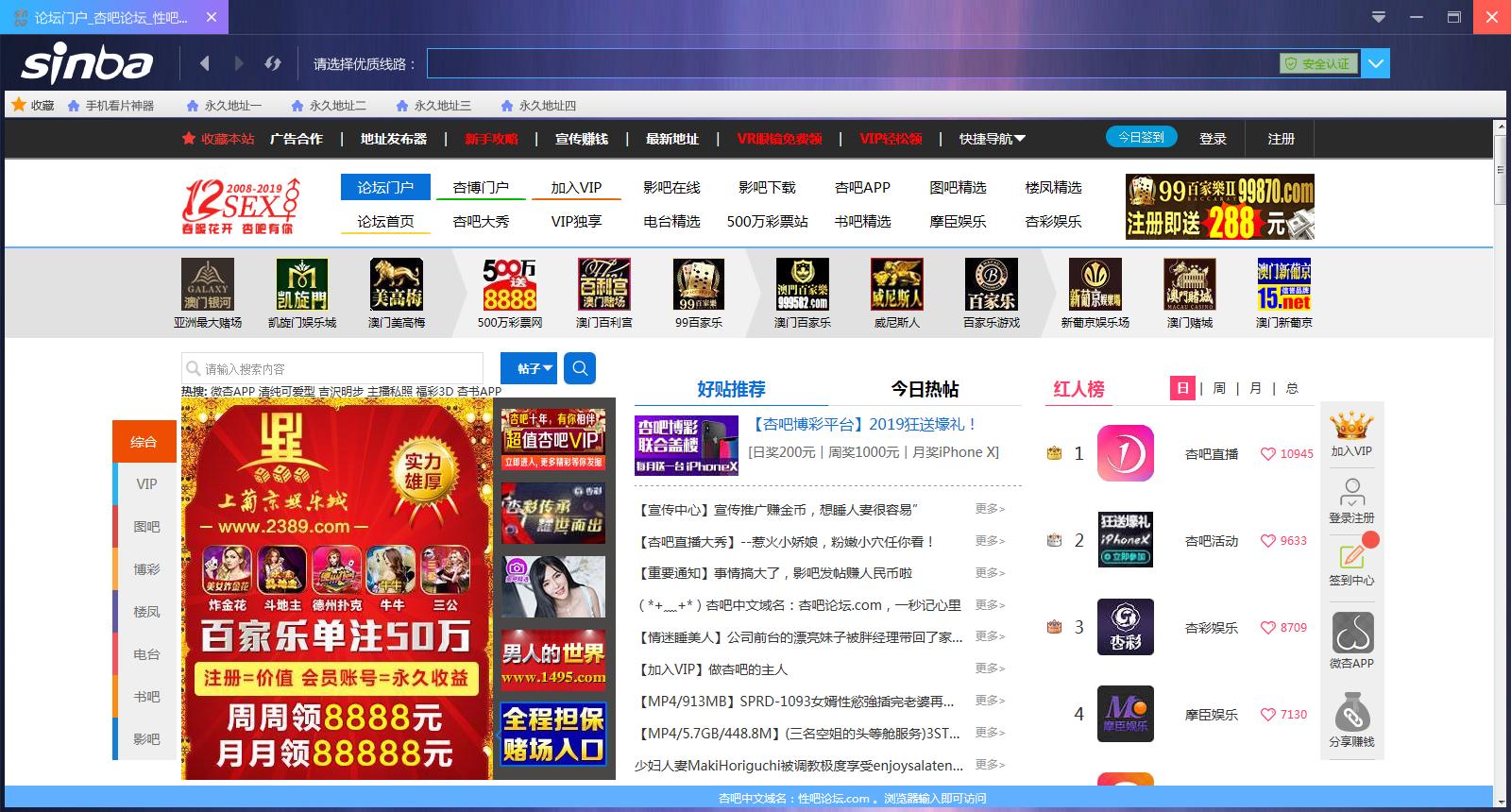Click the refresh page icon
The width and height of the screenshot is (1511, 812).
pyautogui.click(x=273, y=63)
